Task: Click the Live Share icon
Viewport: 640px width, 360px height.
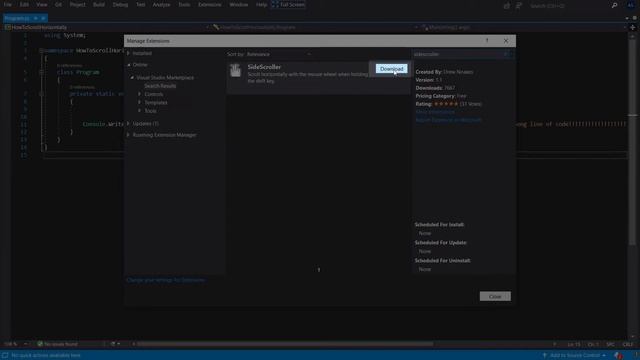Action: (x=507, y=6)
